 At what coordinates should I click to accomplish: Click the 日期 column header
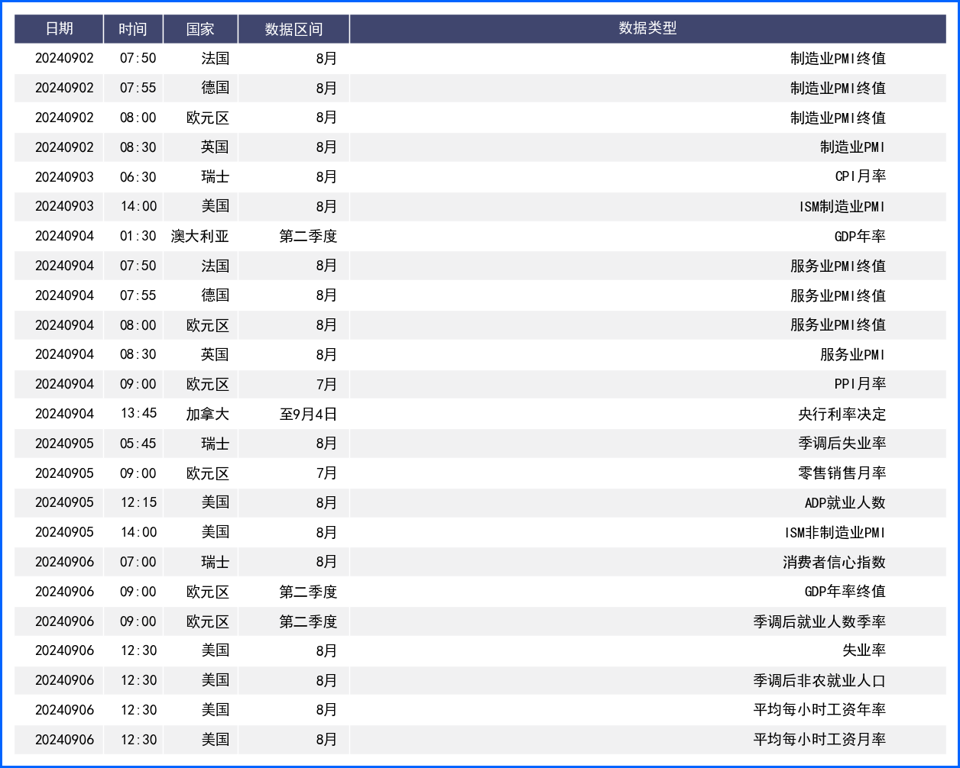[59, 29]
